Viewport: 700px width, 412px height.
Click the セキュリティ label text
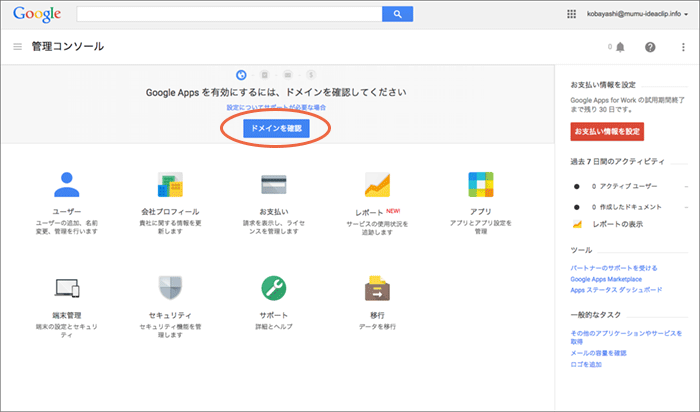coord(170,315)
